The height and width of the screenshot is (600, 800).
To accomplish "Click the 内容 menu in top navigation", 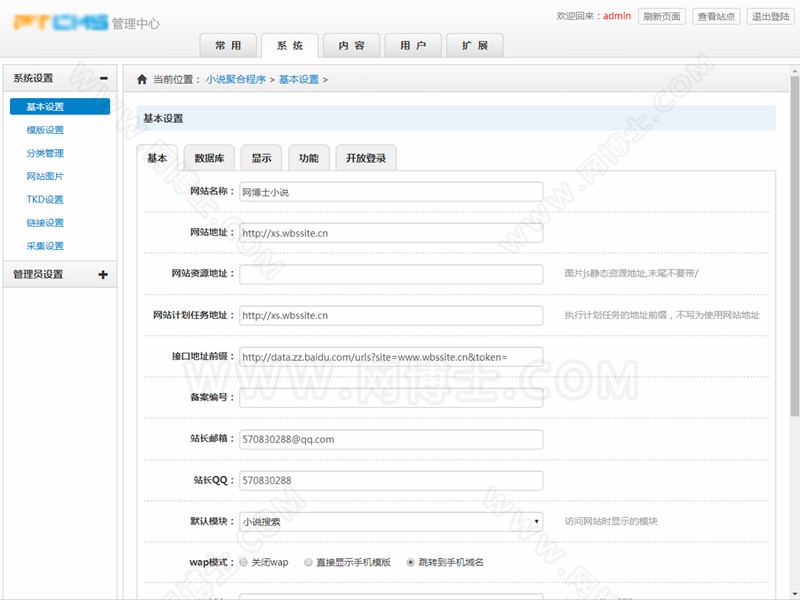I will [352, 44].
